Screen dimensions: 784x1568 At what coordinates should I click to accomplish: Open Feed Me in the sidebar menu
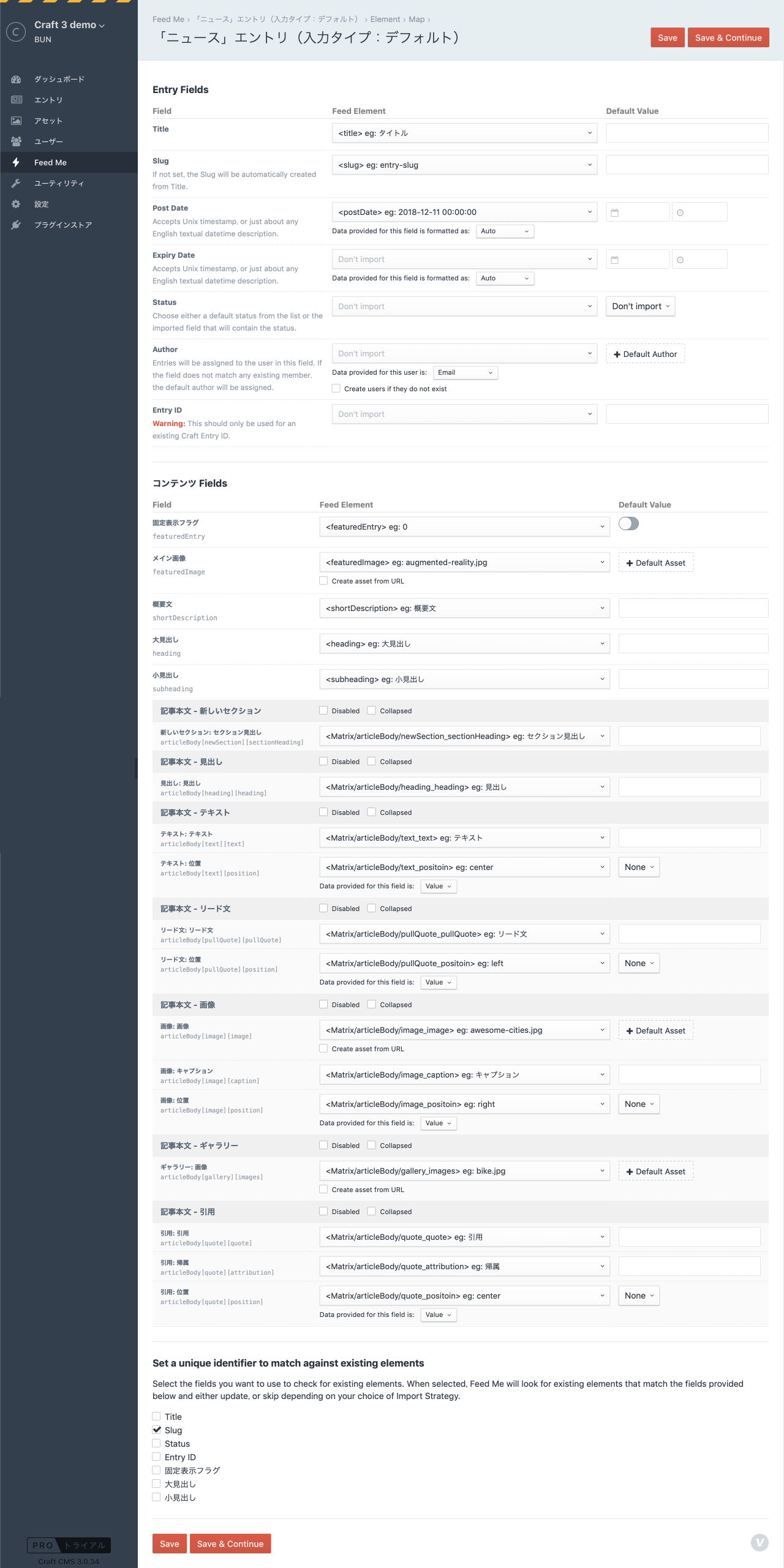[50, 162]
